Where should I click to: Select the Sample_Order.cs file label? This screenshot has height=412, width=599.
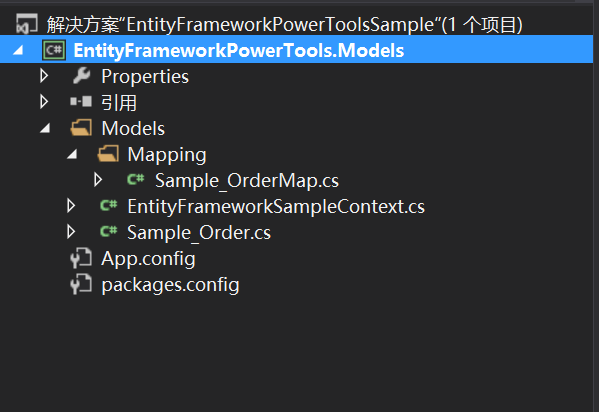[x=199, y=232]
